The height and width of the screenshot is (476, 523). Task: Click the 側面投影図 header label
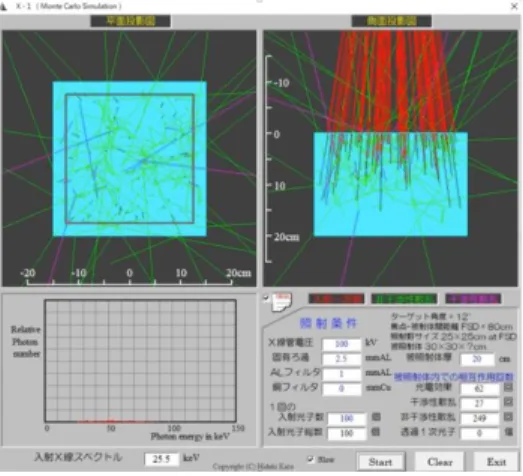[391, 21]
